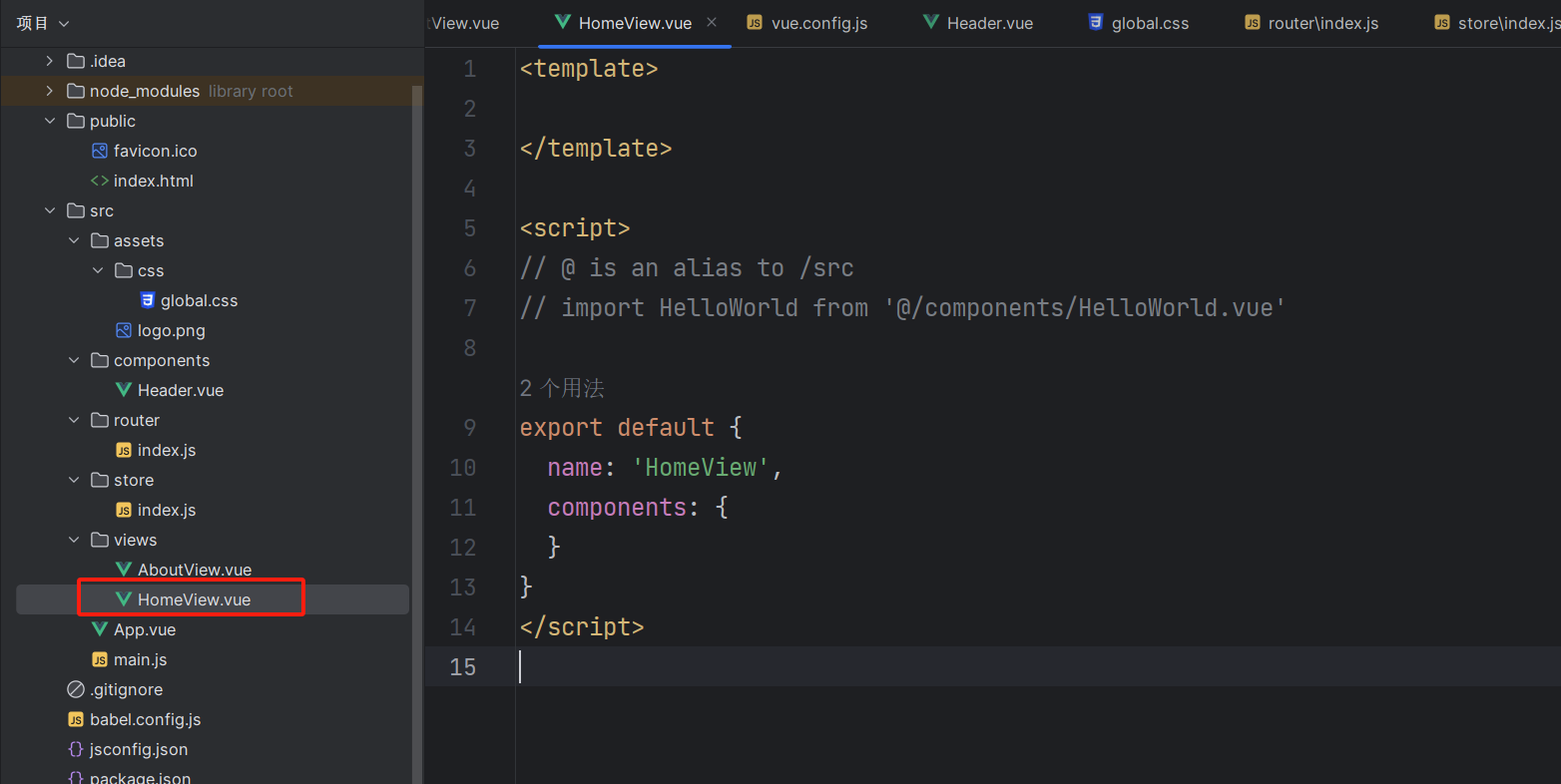Viewport: 1561px width, 784px height.
Task: Switch to the router\index.js editor tab
Action: [x=1311, y=23]
